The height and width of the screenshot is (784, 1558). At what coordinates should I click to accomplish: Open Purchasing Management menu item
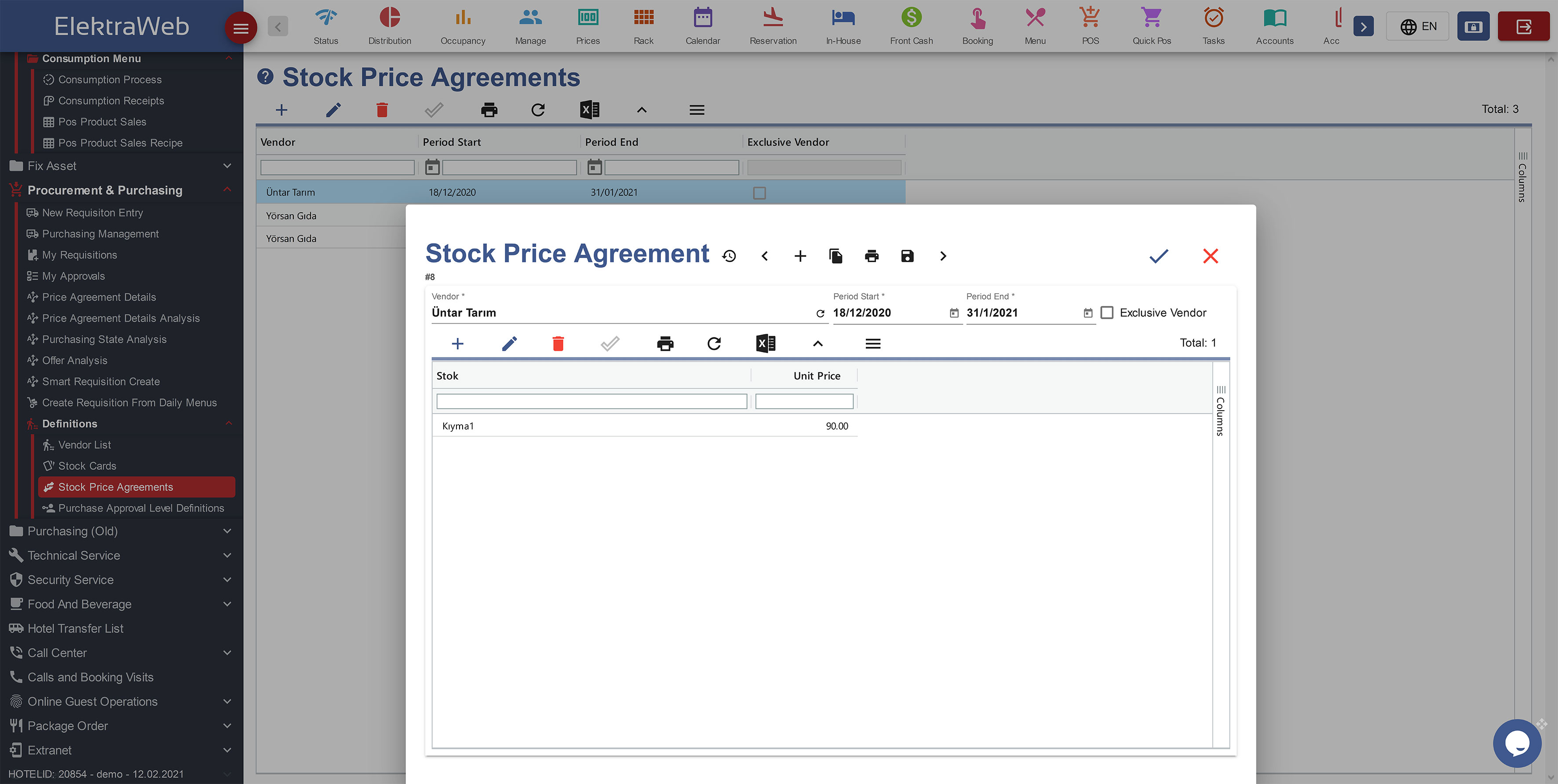[100, 233]
